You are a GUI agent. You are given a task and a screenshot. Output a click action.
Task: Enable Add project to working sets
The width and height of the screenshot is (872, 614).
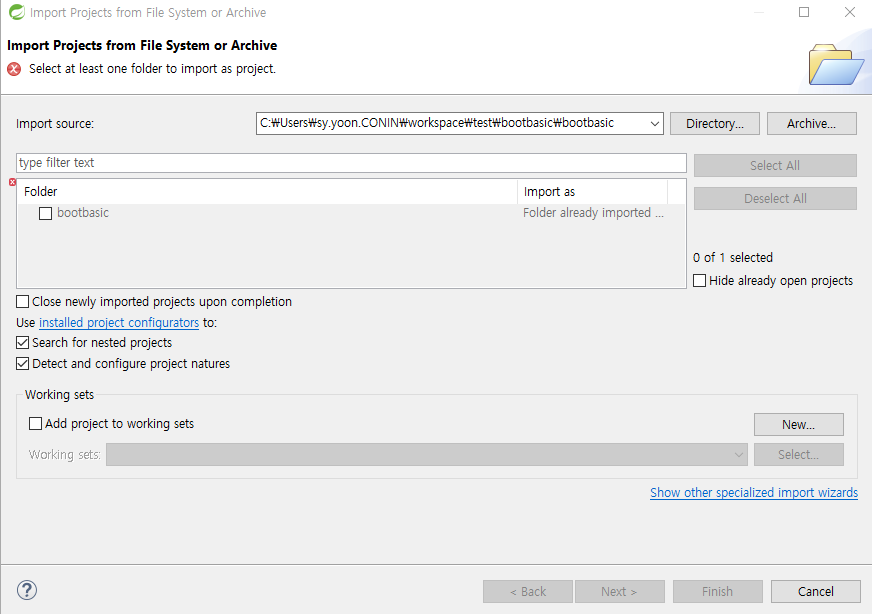click(x=36, y=424)
